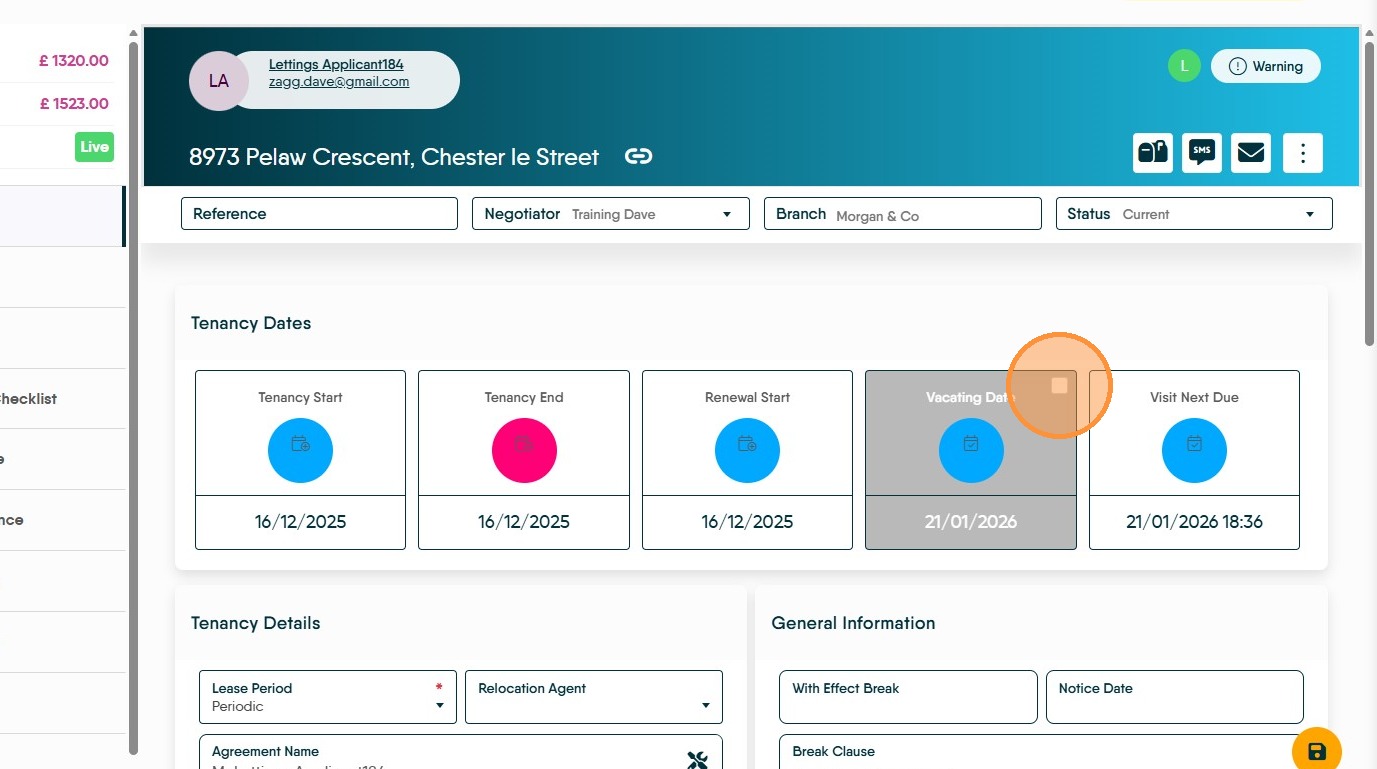Click the tools icon in Agreement Name
This screenshot has height=769, width=1377.
698,760
